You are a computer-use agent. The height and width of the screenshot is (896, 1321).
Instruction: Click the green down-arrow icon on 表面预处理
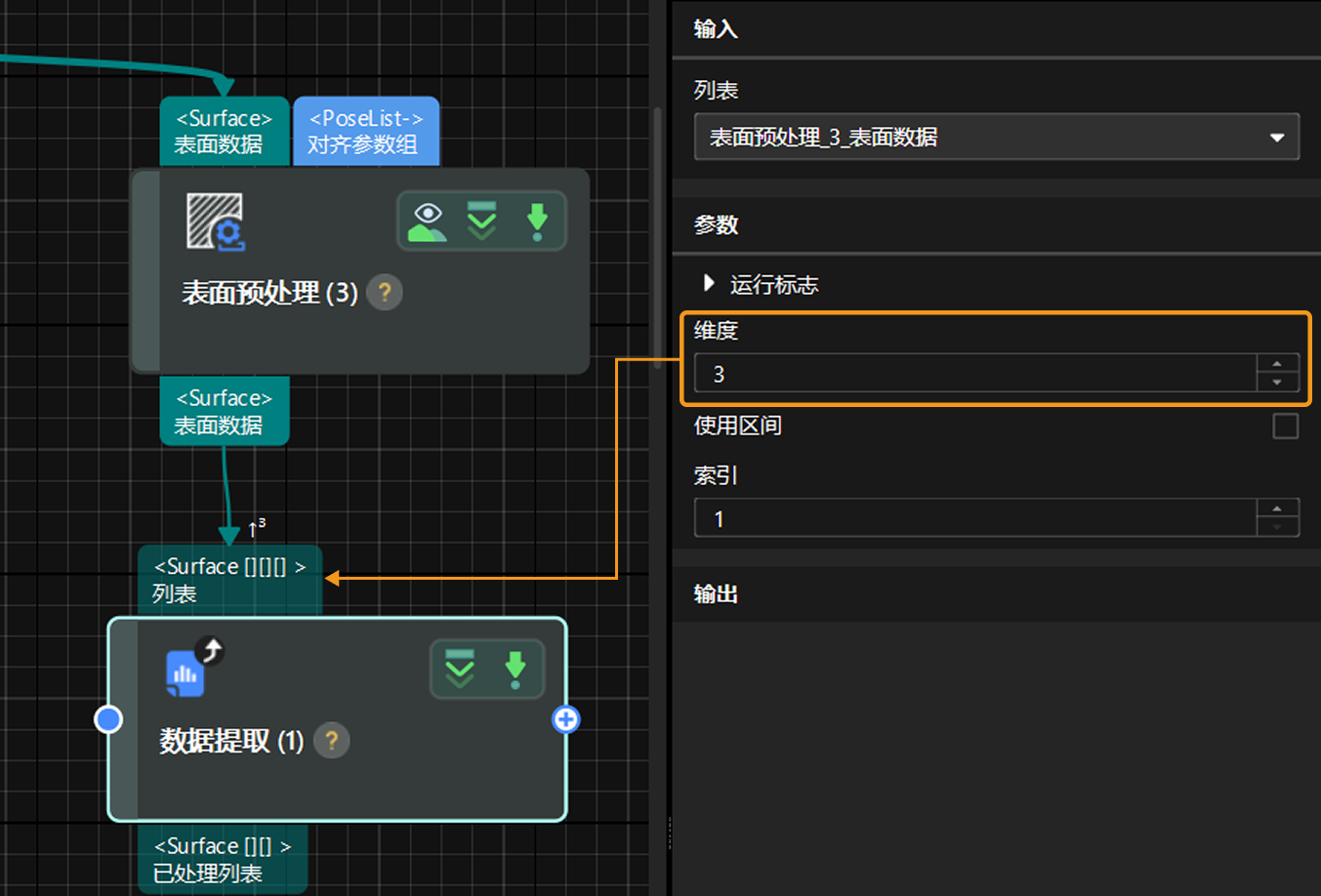pos(537,222)
